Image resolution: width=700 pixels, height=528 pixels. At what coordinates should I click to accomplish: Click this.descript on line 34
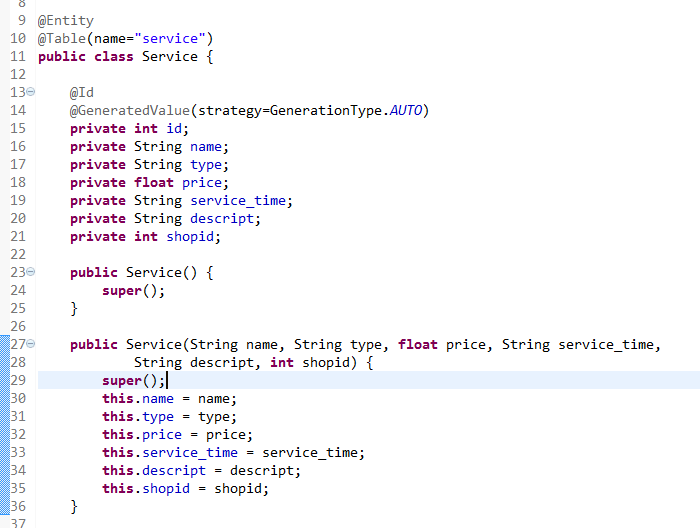pos(154,470)
